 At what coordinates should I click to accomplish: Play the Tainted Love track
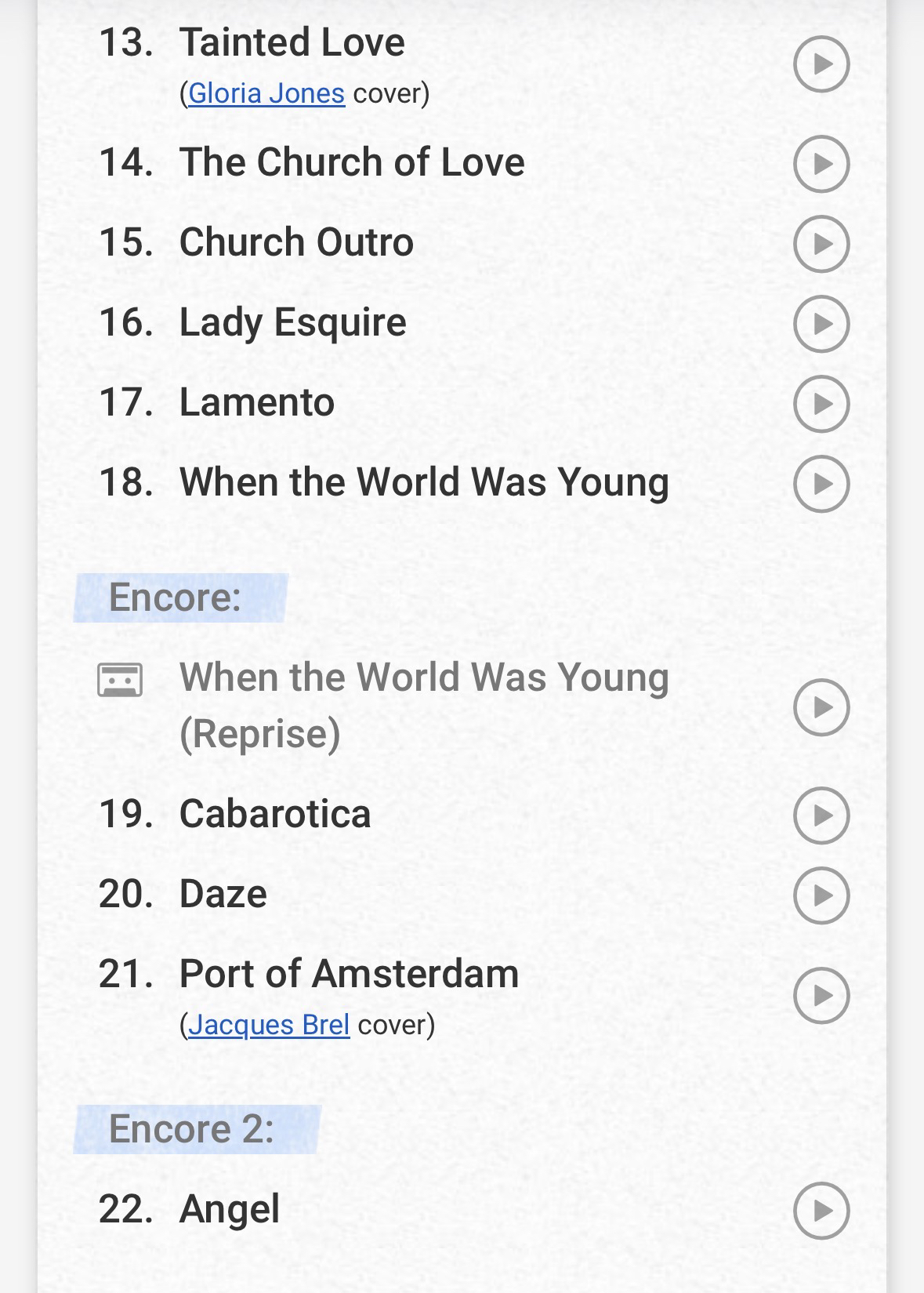pos(821,64)
